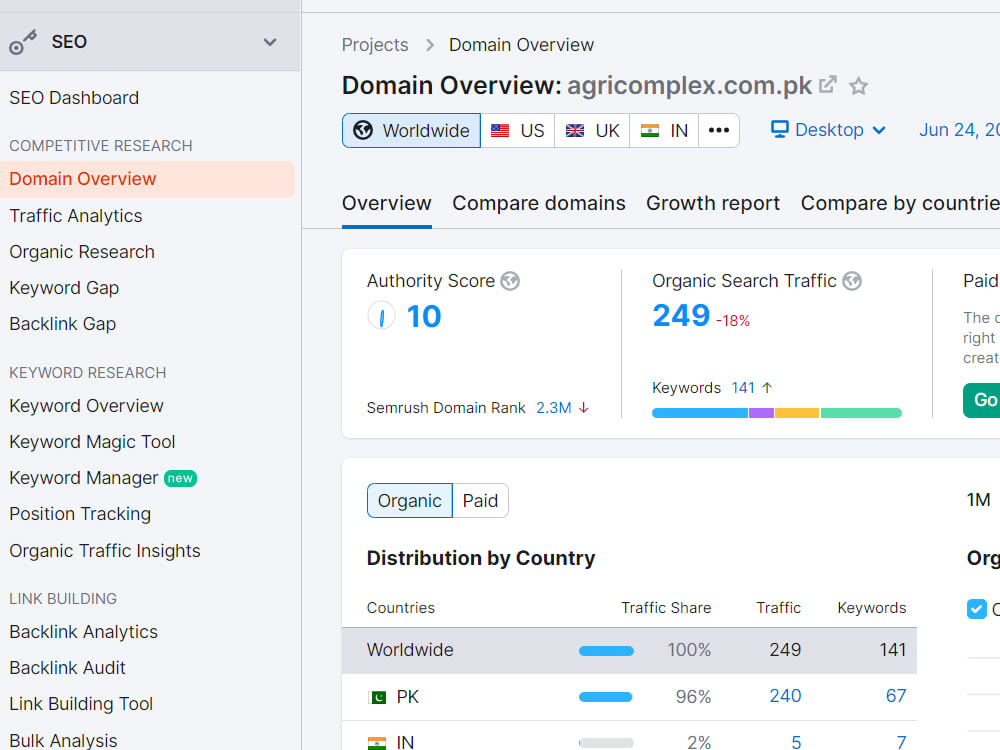
Task: Uncheck the blue chart checkbox
Action: (976, 609)
